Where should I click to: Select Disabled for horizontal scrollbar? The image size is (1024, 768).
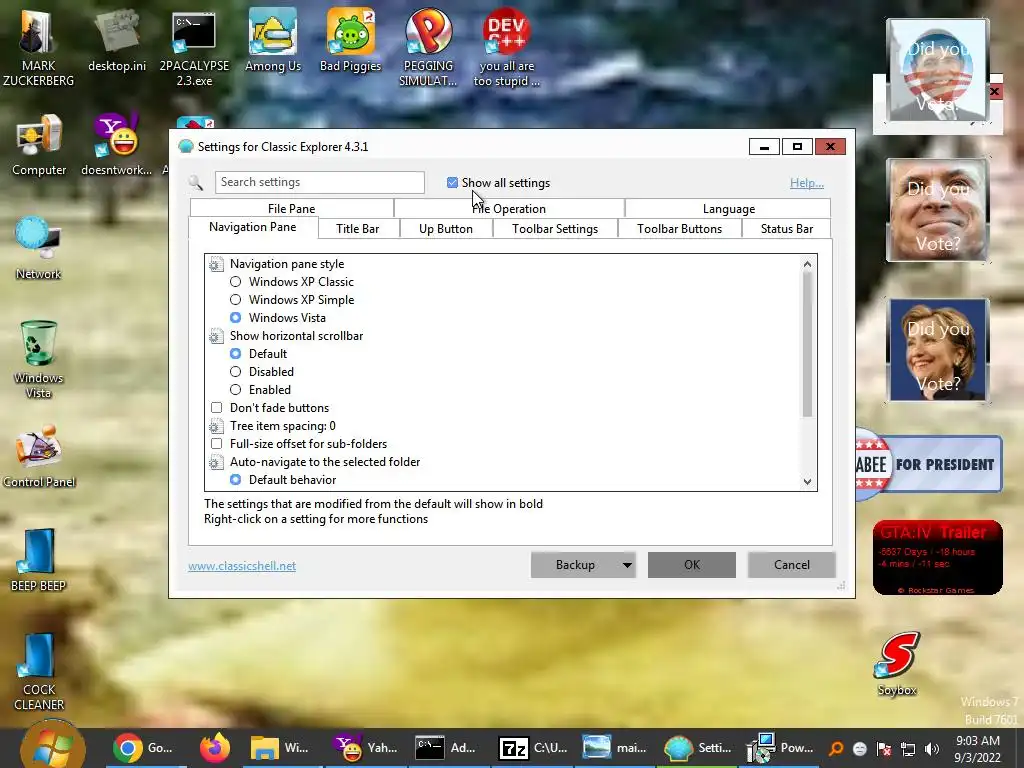click(x=236, y=372)
